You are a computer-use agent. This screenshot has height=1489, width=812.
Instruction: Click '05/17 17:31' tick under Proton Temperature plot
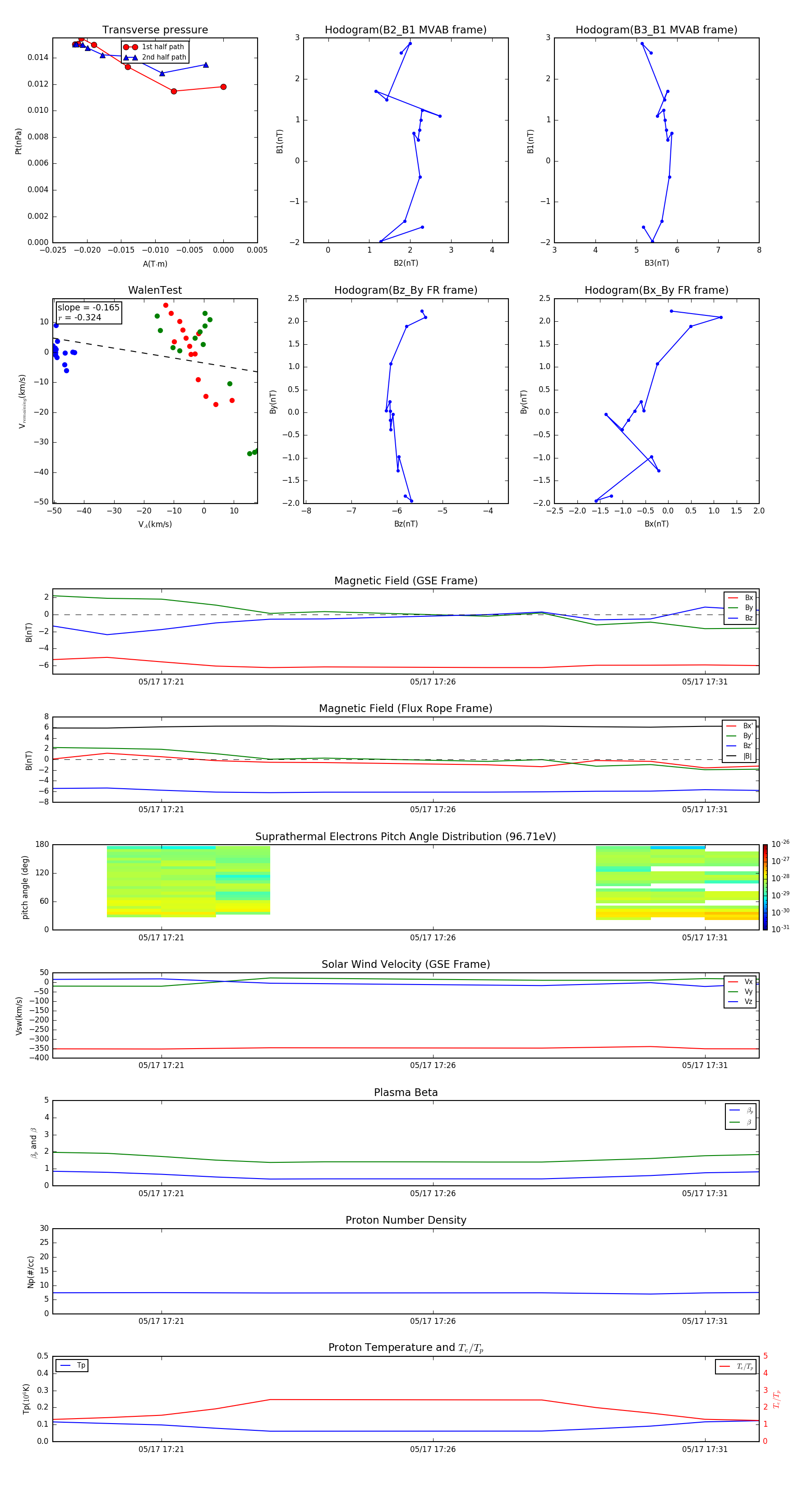(x=705, y=1449)
